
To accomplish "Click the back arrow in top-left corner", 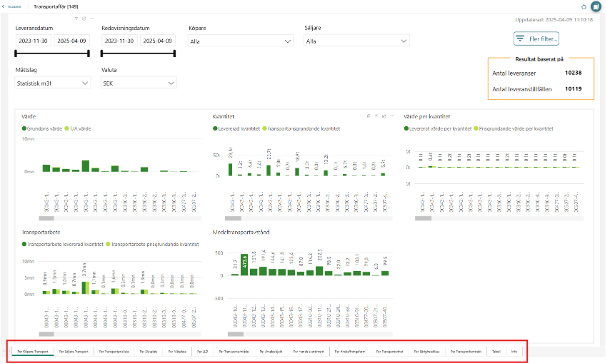I will pyautogui.click(x=3, y=7).
